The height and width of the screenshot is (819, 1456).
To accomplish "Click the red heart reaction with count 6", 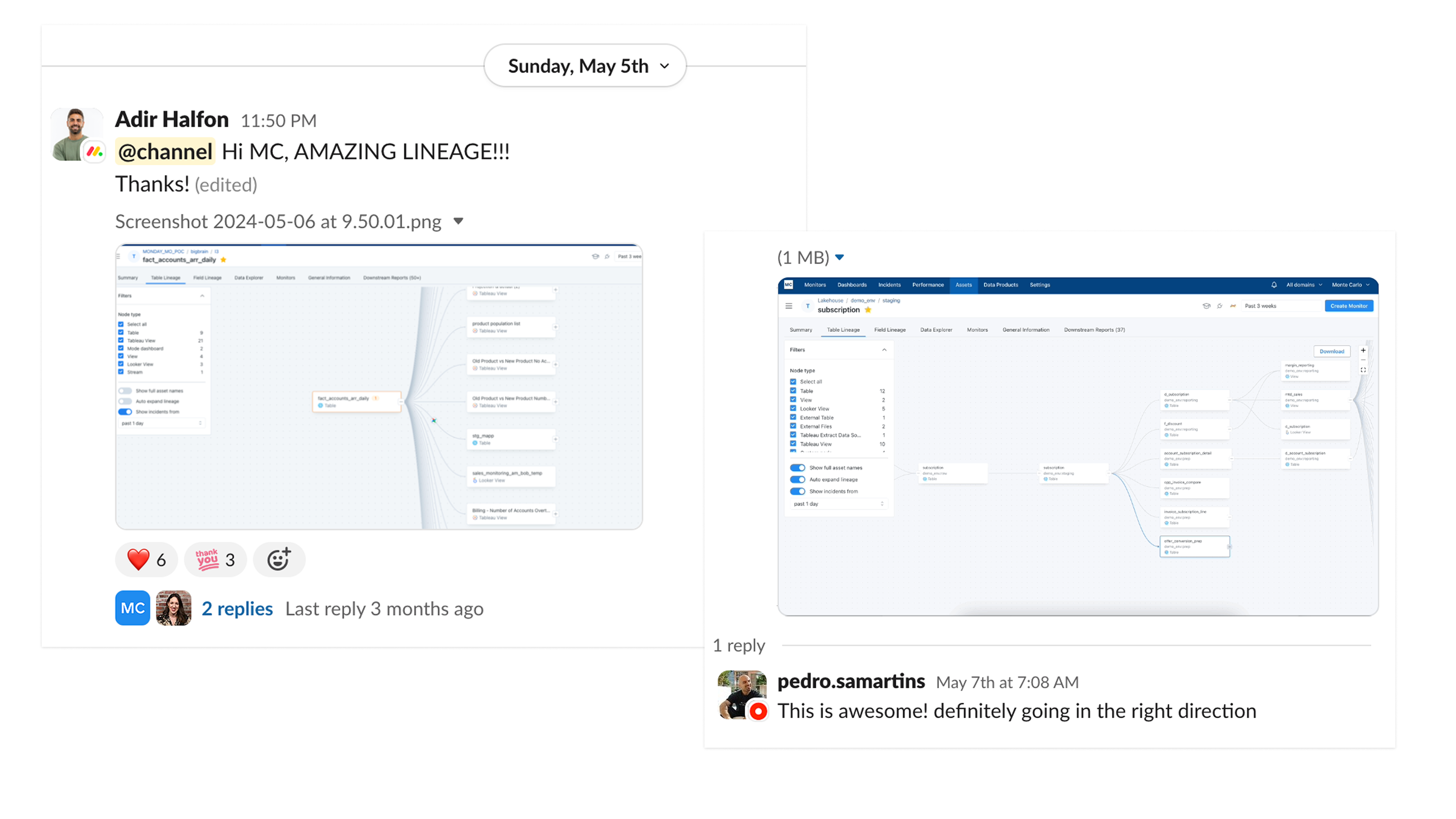I will point(146,560).
